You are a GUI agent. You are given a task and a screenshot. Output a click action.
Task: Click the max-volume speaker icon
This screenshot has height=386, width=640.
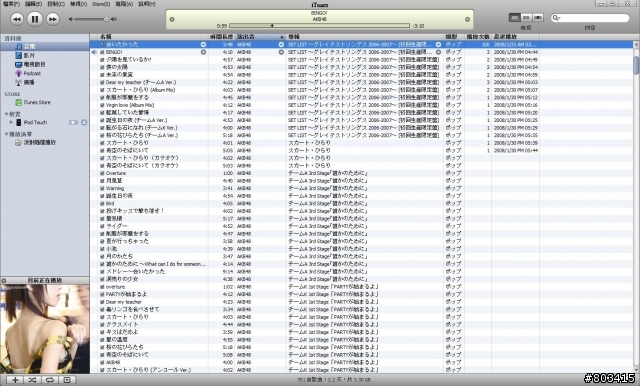[114, 19]
